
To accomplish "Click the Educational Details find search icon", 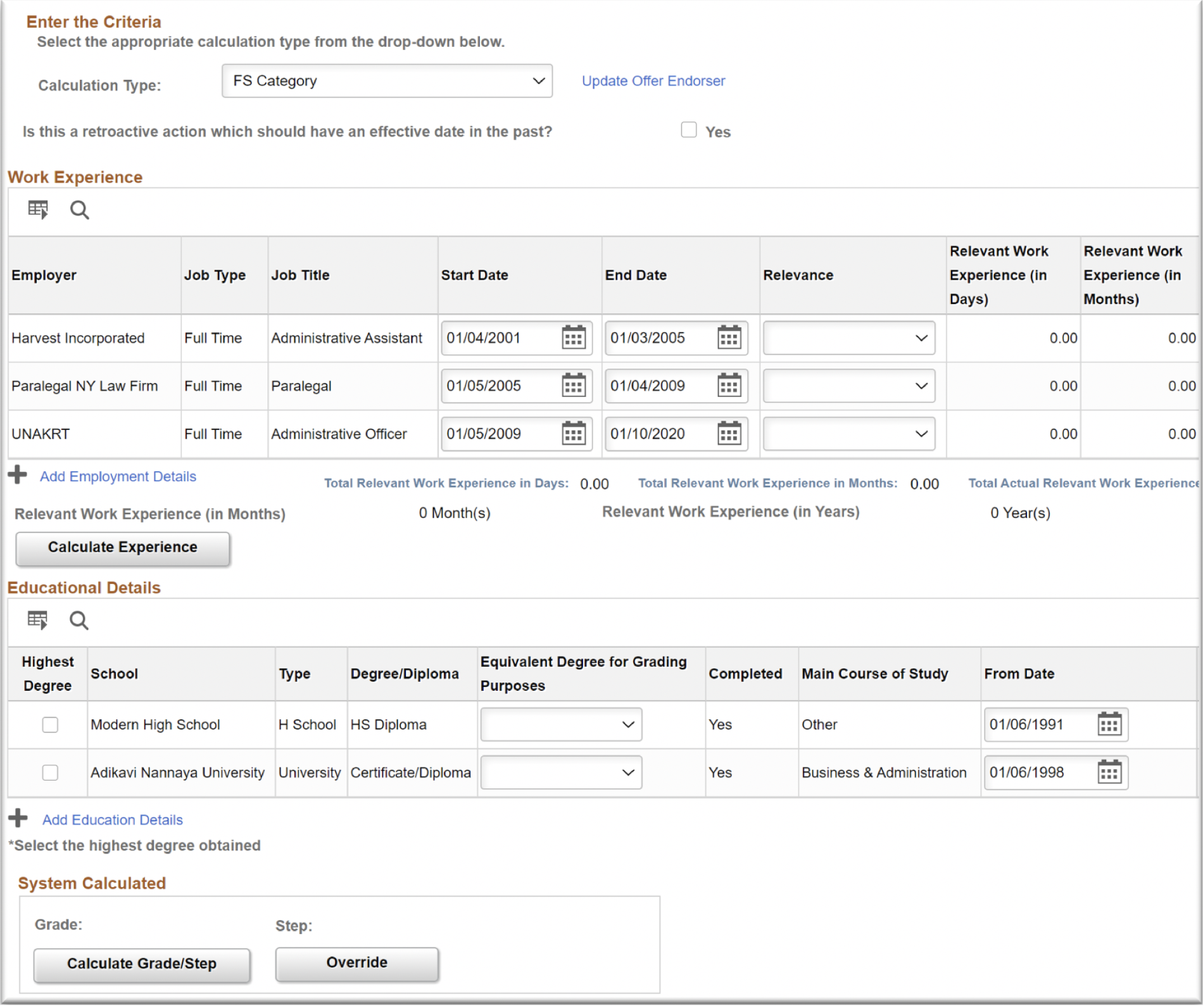I will (79, 621).
